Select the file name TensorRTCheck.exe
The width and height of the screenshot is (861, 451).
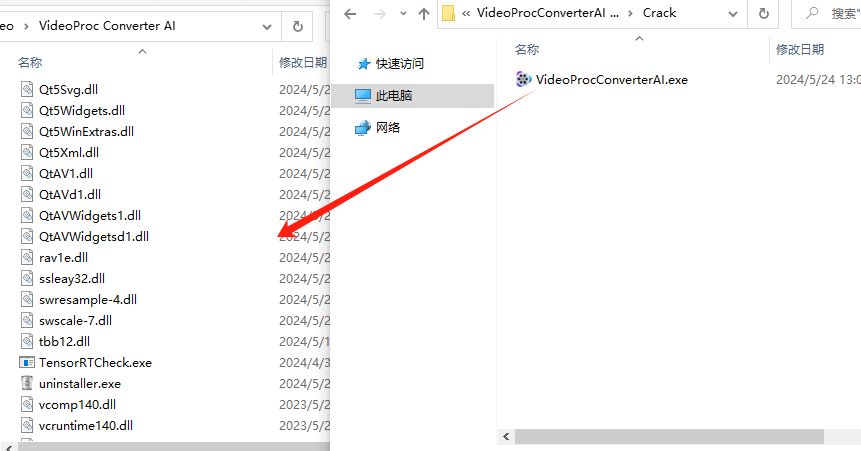tap(95, 363)
